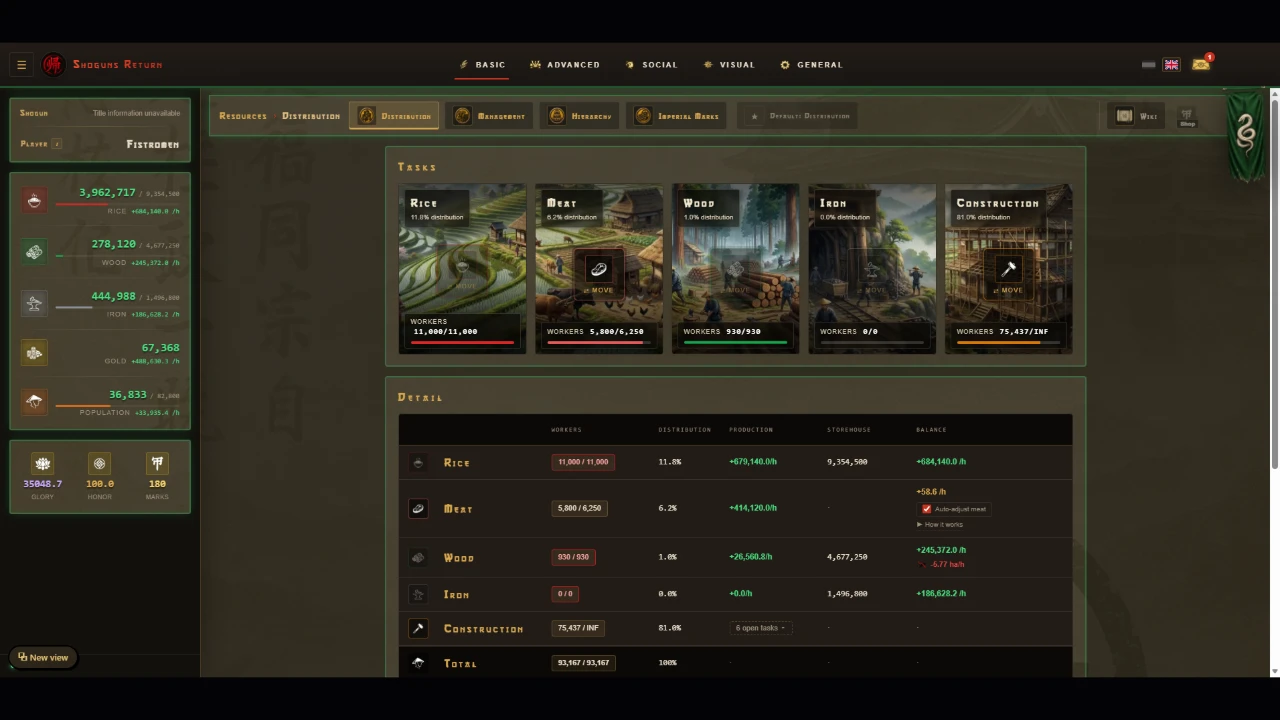The image size is (1280, 720).
Task: Open the Shop icon
Action: (x=1187, y=116)
